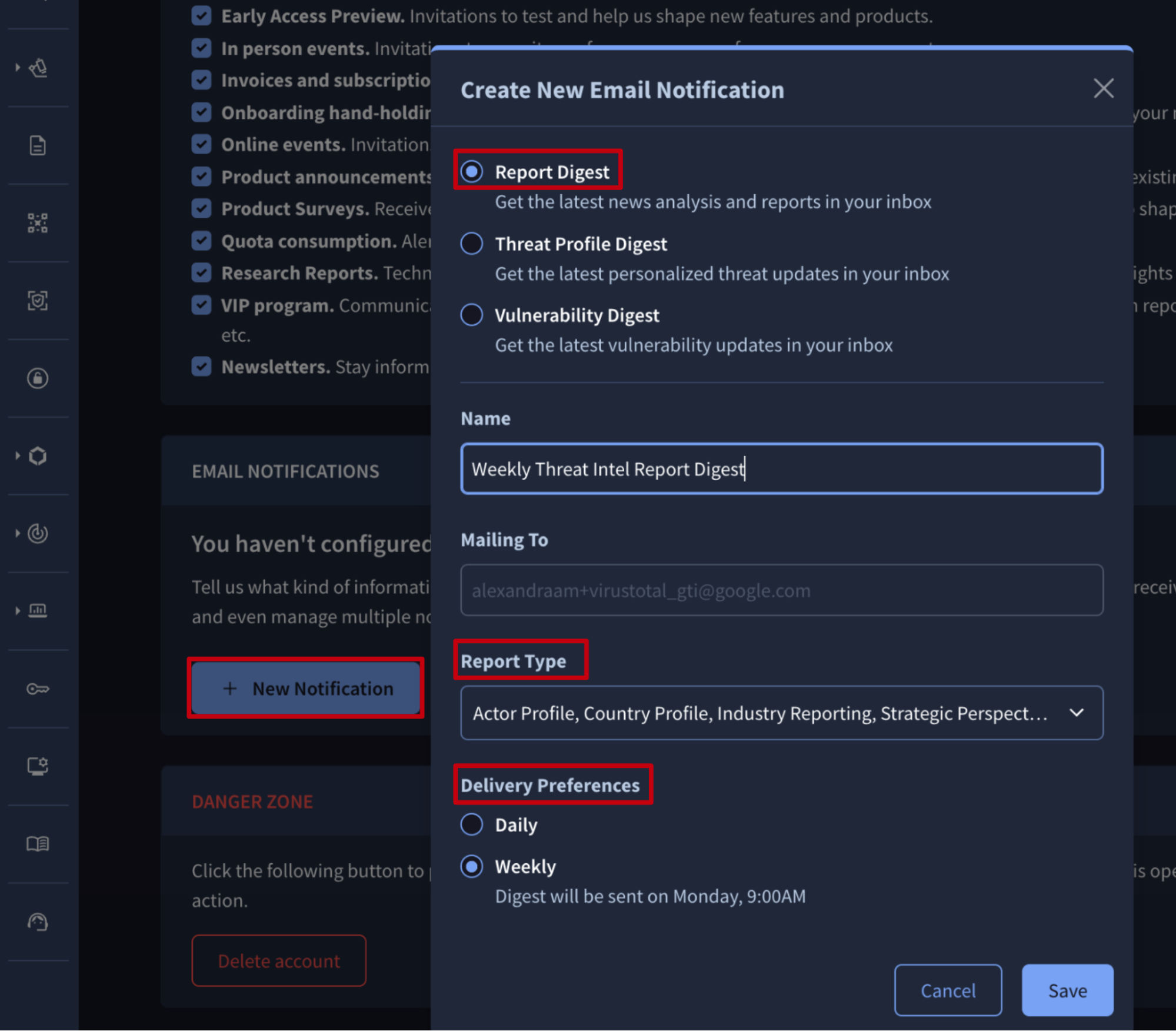Click the Cancel button
1176x1031 pixels.
pos(947,990)
